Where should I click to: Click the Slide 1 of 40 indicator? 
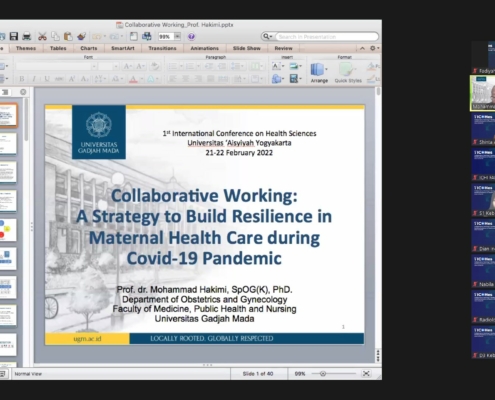point(258,374)
